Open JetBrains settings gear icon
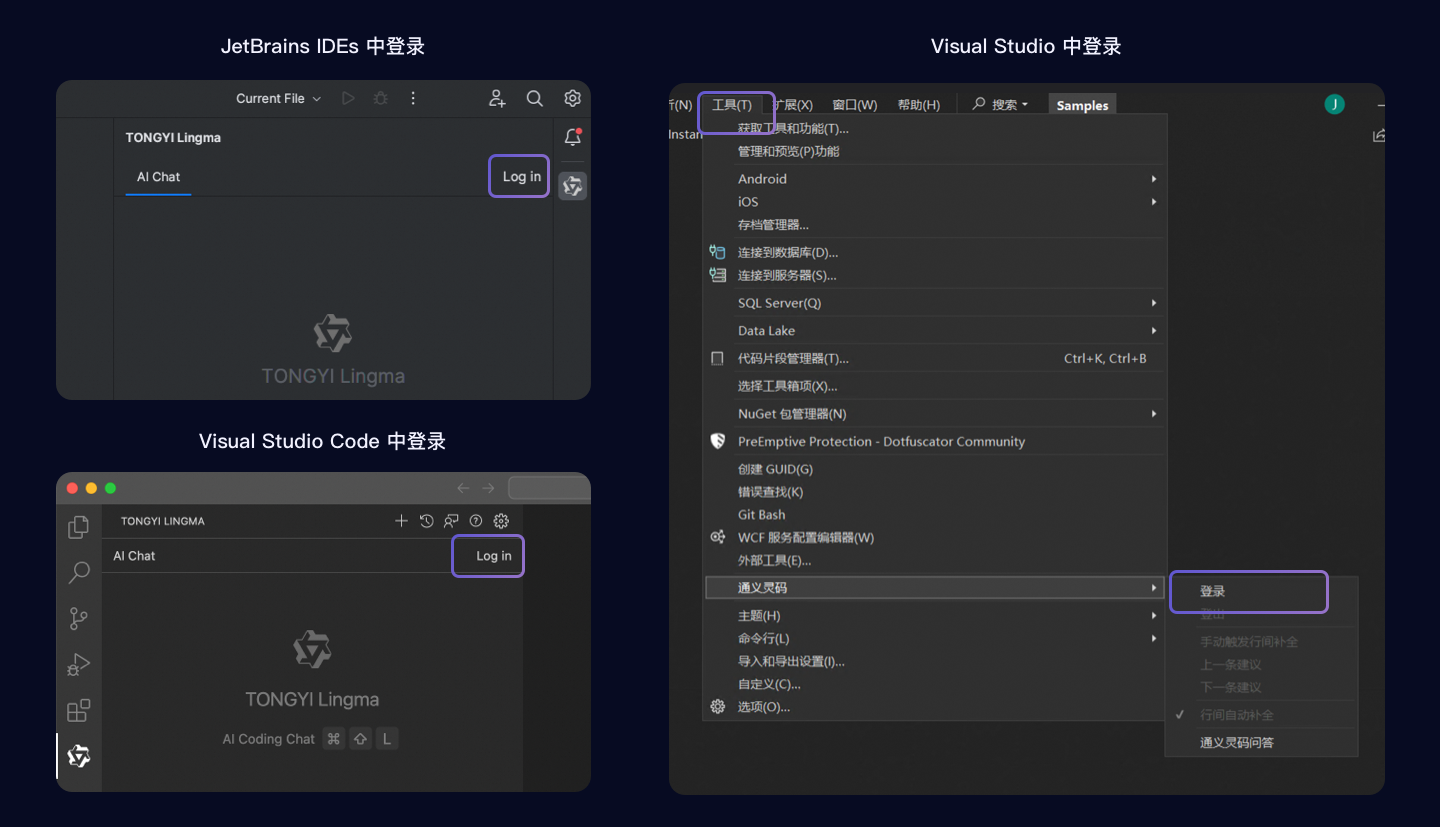The height and width of the screenshot is (827, 1440). click(x=572, y=98)
